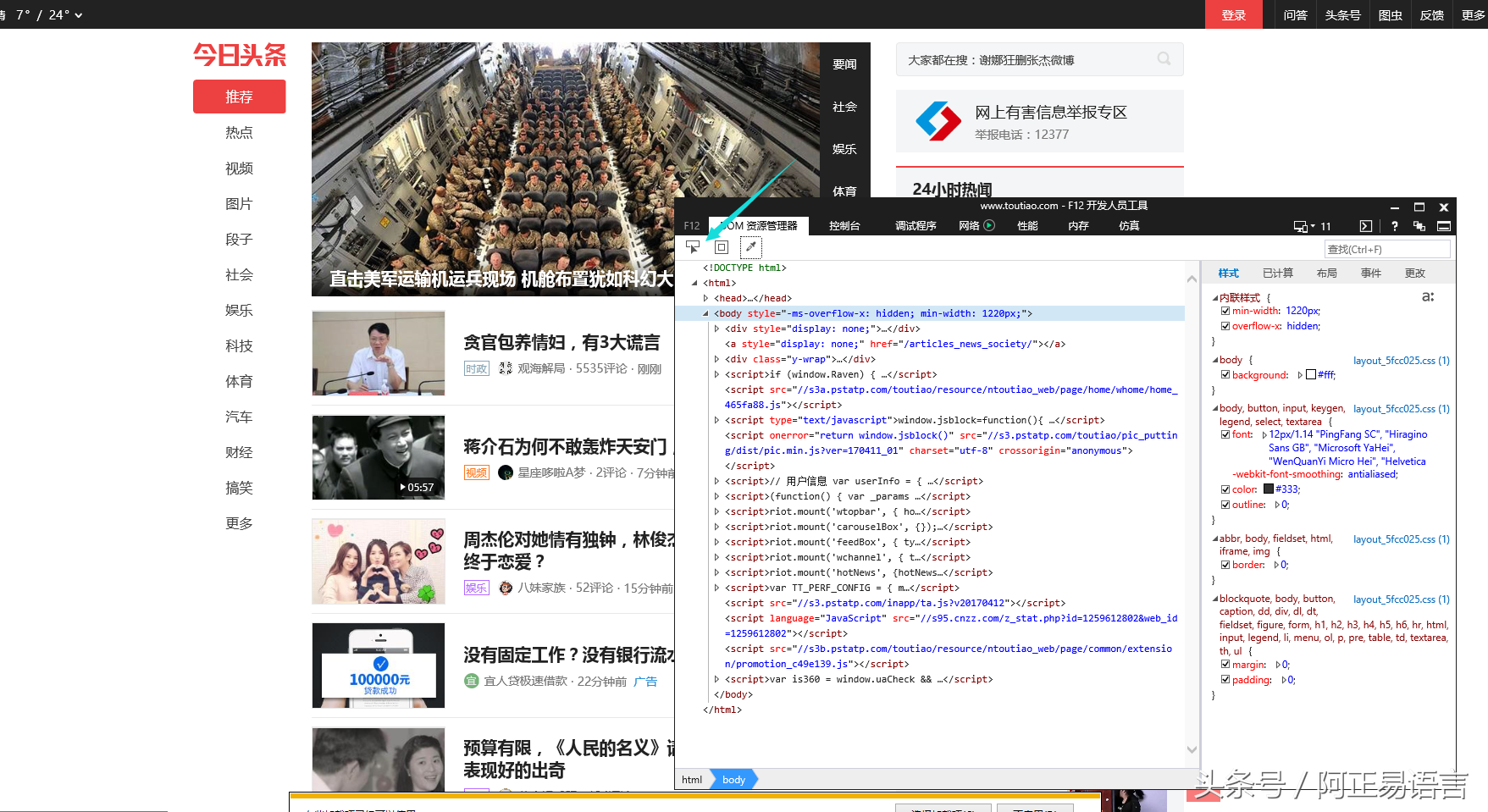The image size is (1488, 812).
Task: Expand the riot.mount('wtopbar') script node
Action: [716, 511]
